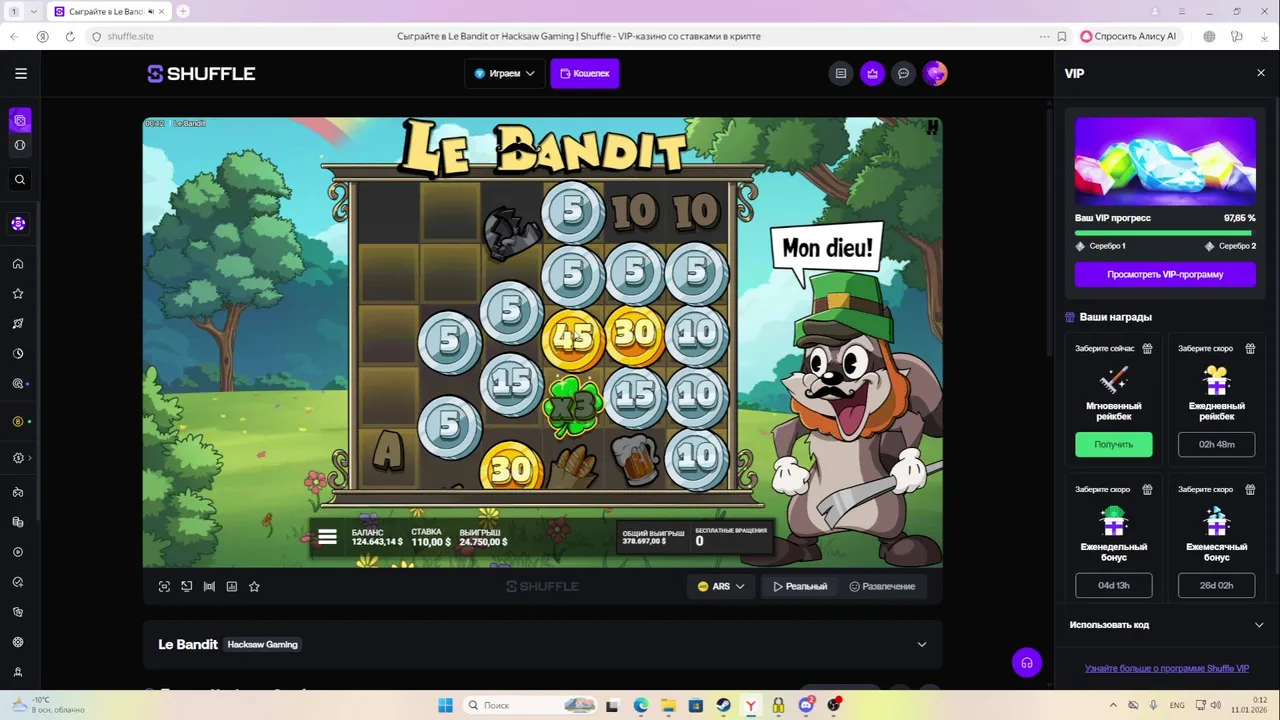This screenshot has height=720, width=1280.
Task: Open a new browser tab with plus
Action: [183, 11]
